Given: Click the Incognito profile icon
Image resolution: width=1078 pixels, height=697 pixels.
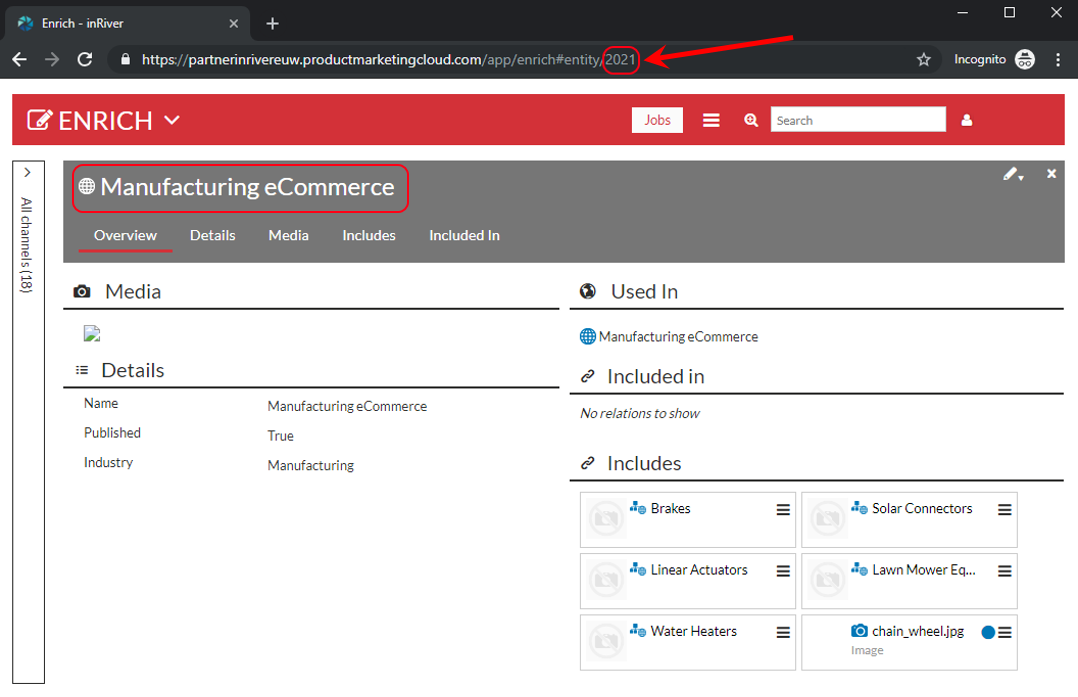Looking at the screenshot, I should (1025, 60).
